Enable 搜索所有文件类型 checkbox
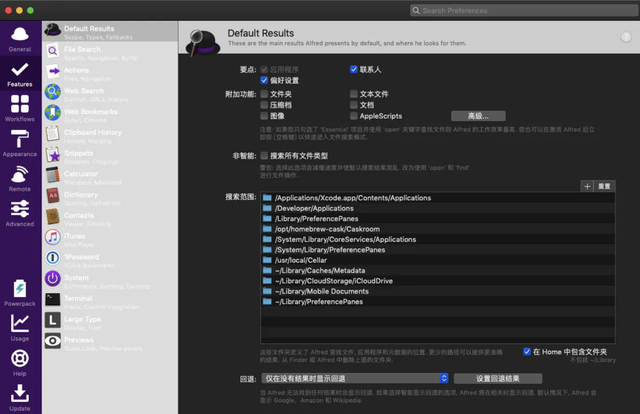 point(264,156)
